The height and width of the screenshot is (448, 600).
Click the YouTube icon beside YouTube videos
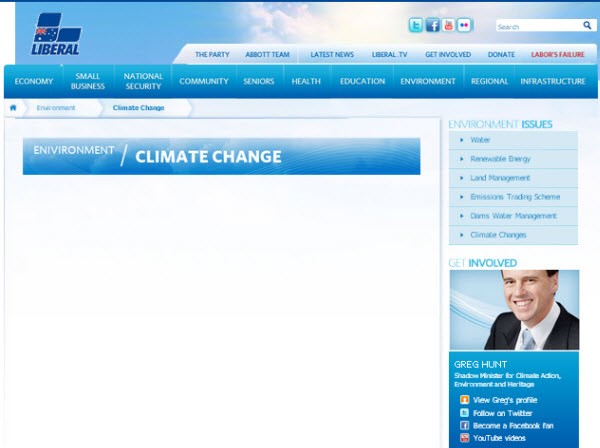tap(464, 438)
